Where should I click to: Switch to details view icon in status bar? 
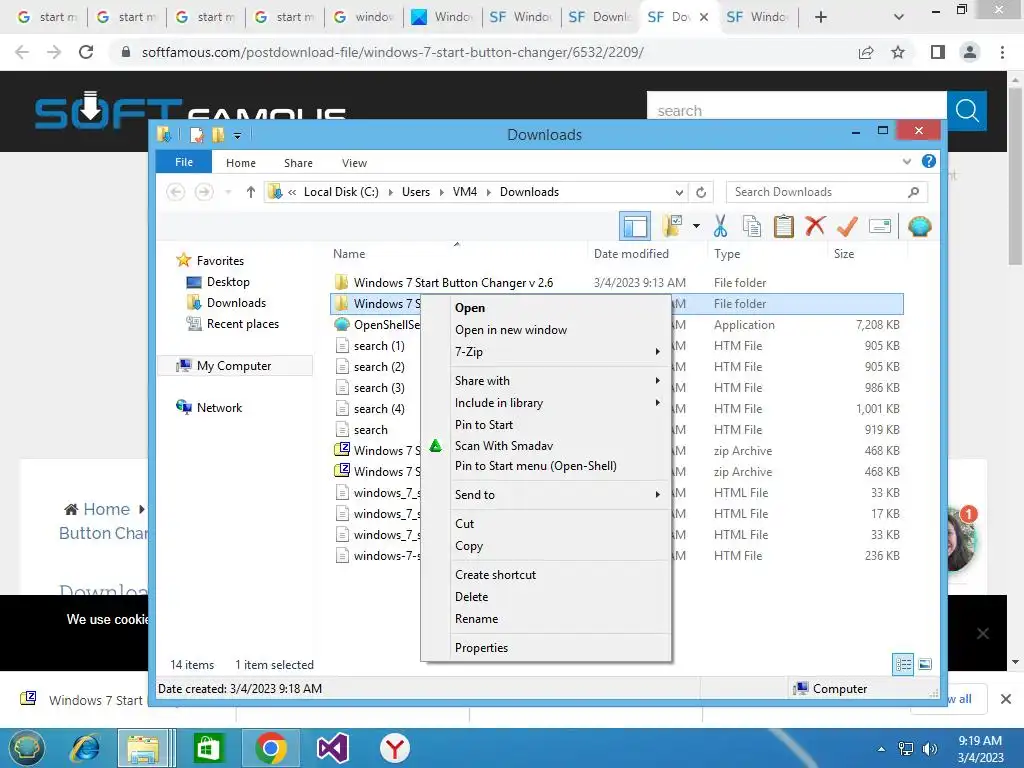(x=903, y=664)
